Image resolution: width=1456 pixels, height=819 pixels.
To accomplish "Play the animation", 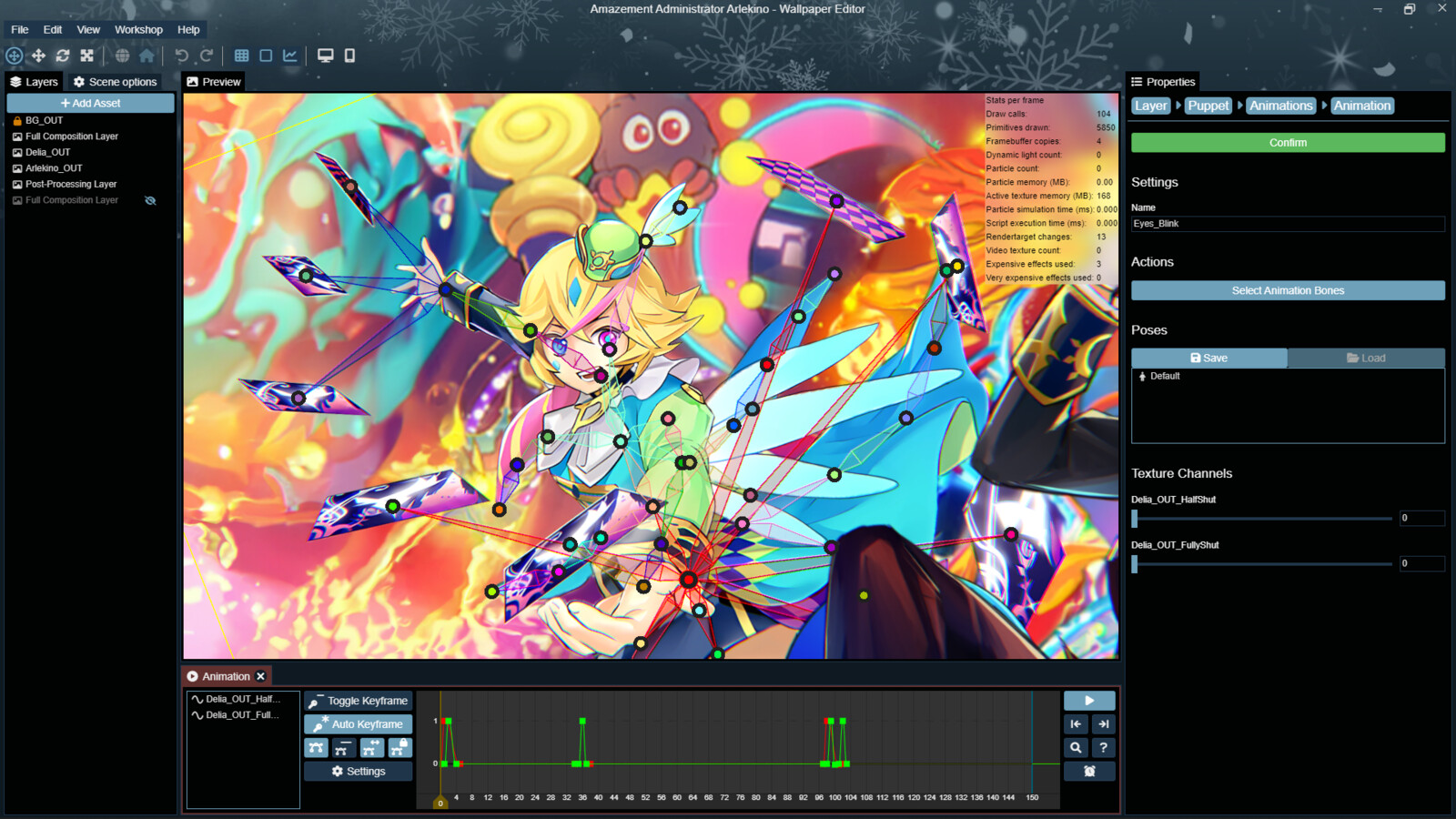I will (1089, 701).
